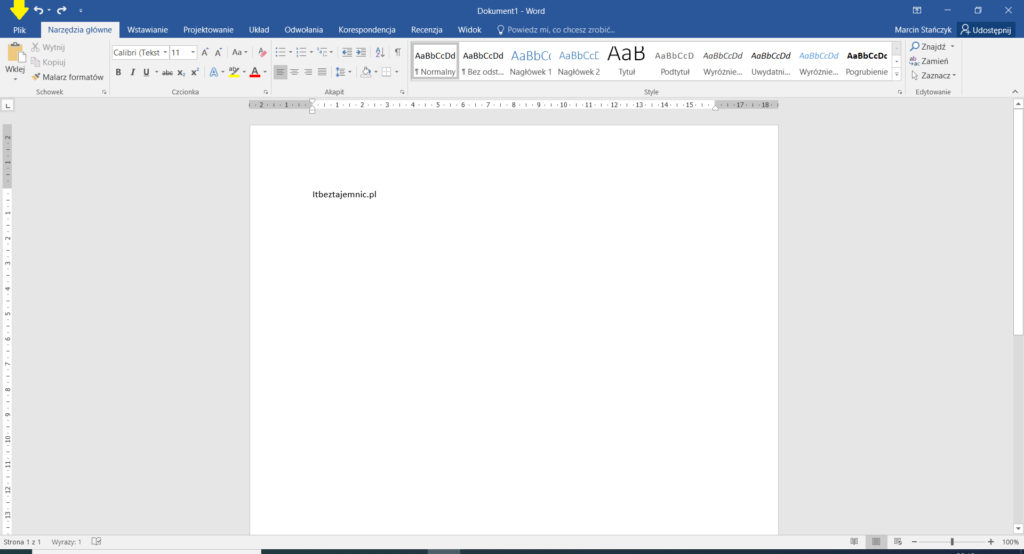Click the Undo arrow in quick access toolbar
This screenshot has width=1024, height=554.
(38, 10)
